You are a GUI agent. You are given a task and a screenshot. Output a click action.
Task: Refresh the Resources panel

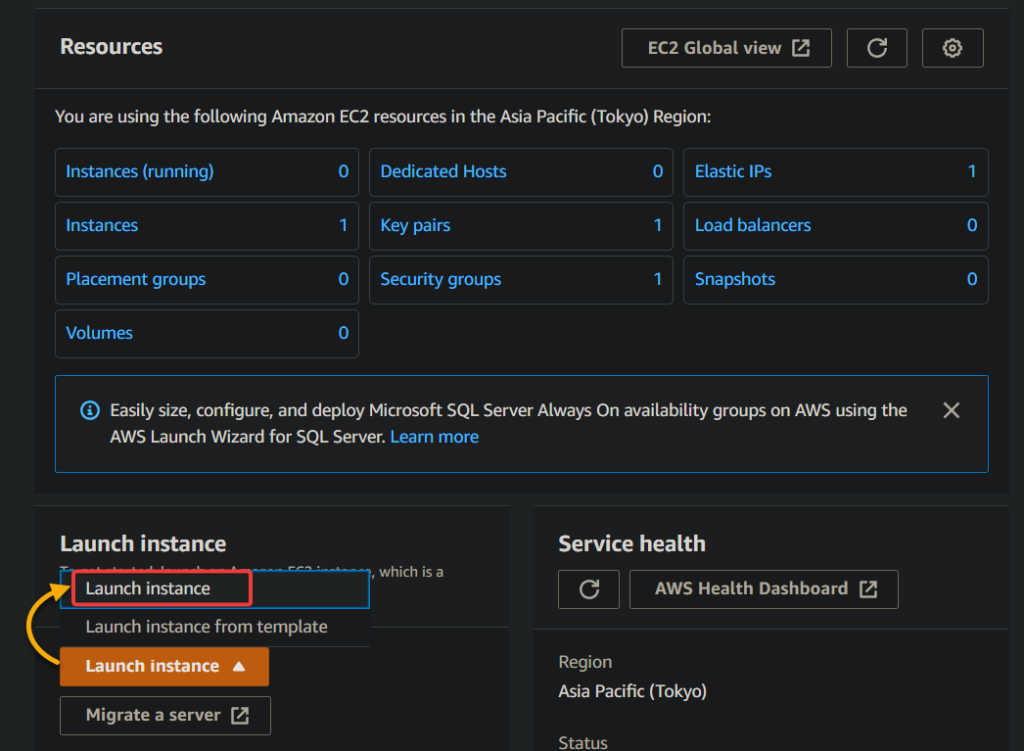tap(876, 48)
